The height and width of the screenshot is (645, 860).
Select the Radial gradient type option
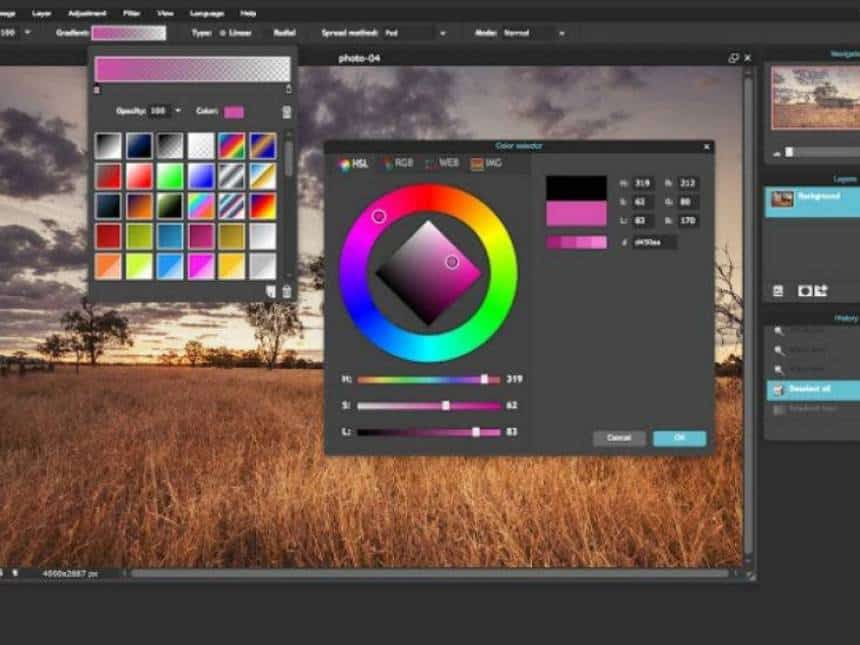[x=285, y=32]
